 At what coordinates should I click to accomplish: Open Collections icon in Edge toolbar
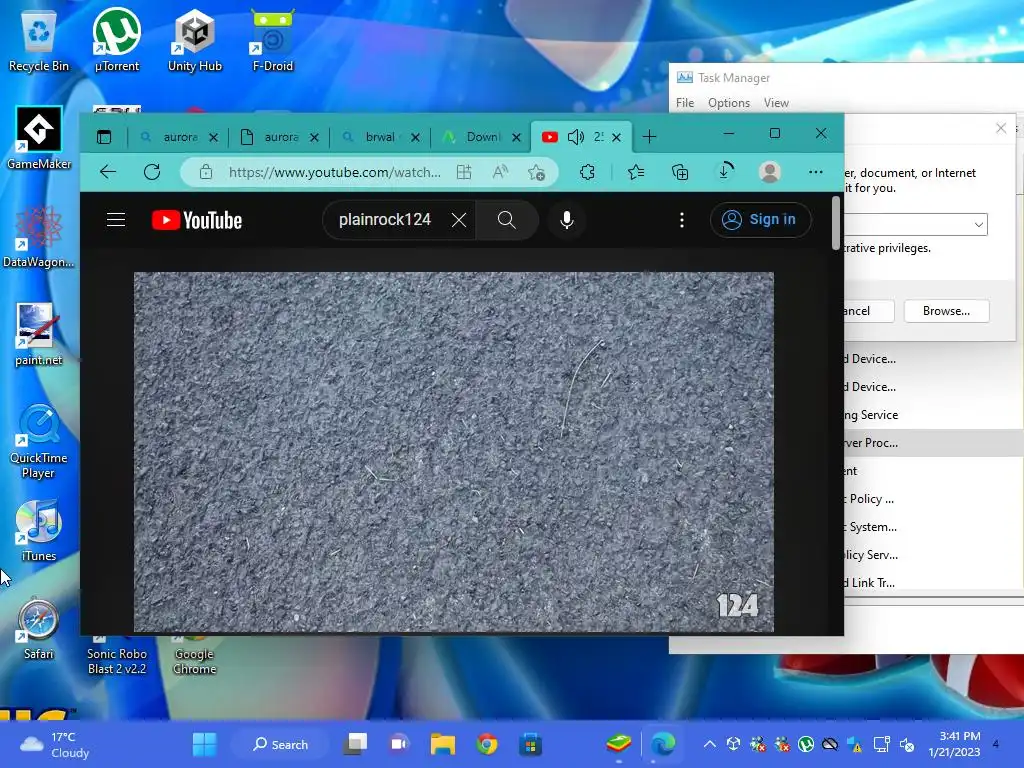tap(680, 172)
